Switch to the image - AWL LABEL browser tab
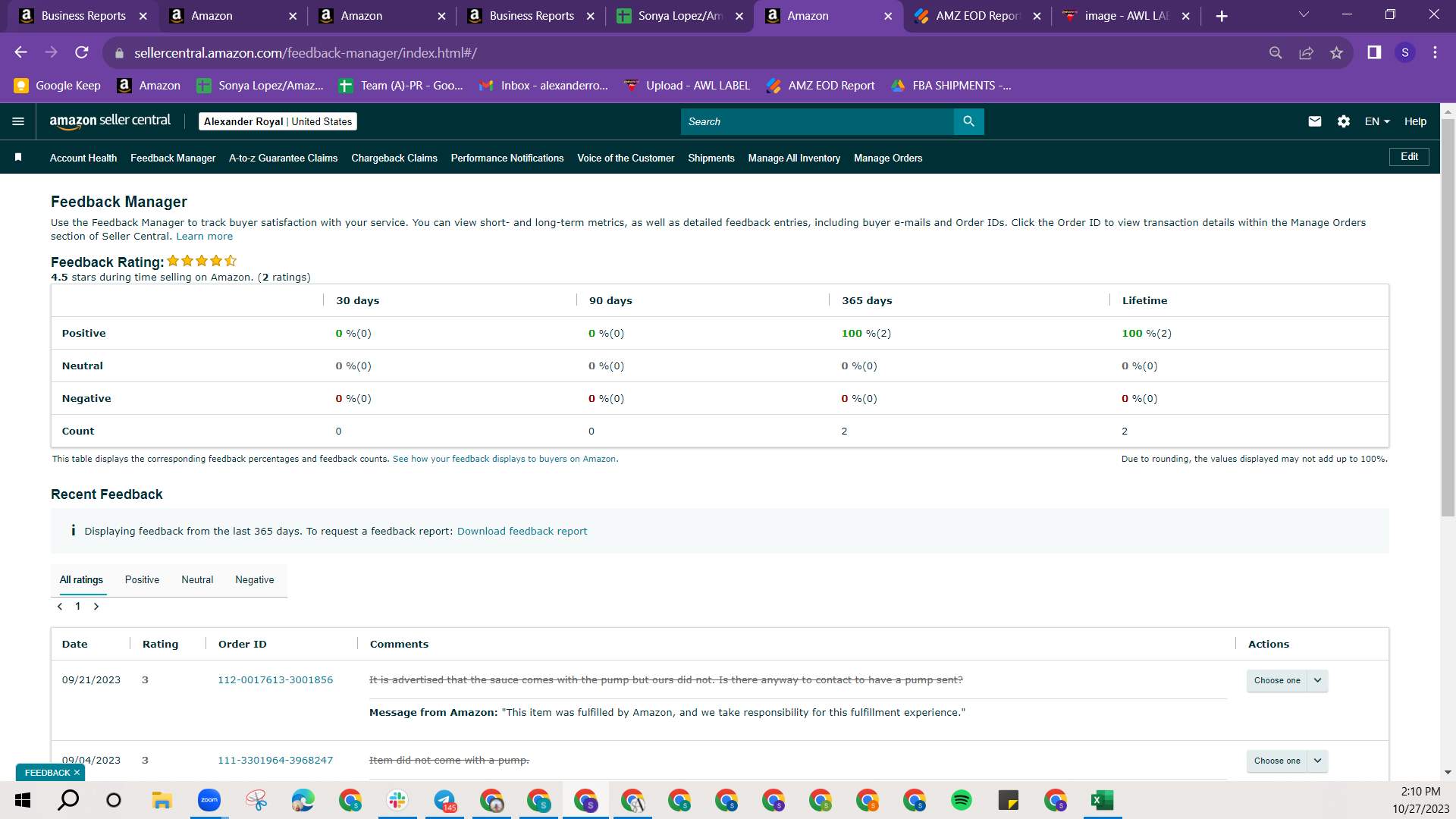This screenshot has height=819, width=1456. (1126, 16)
